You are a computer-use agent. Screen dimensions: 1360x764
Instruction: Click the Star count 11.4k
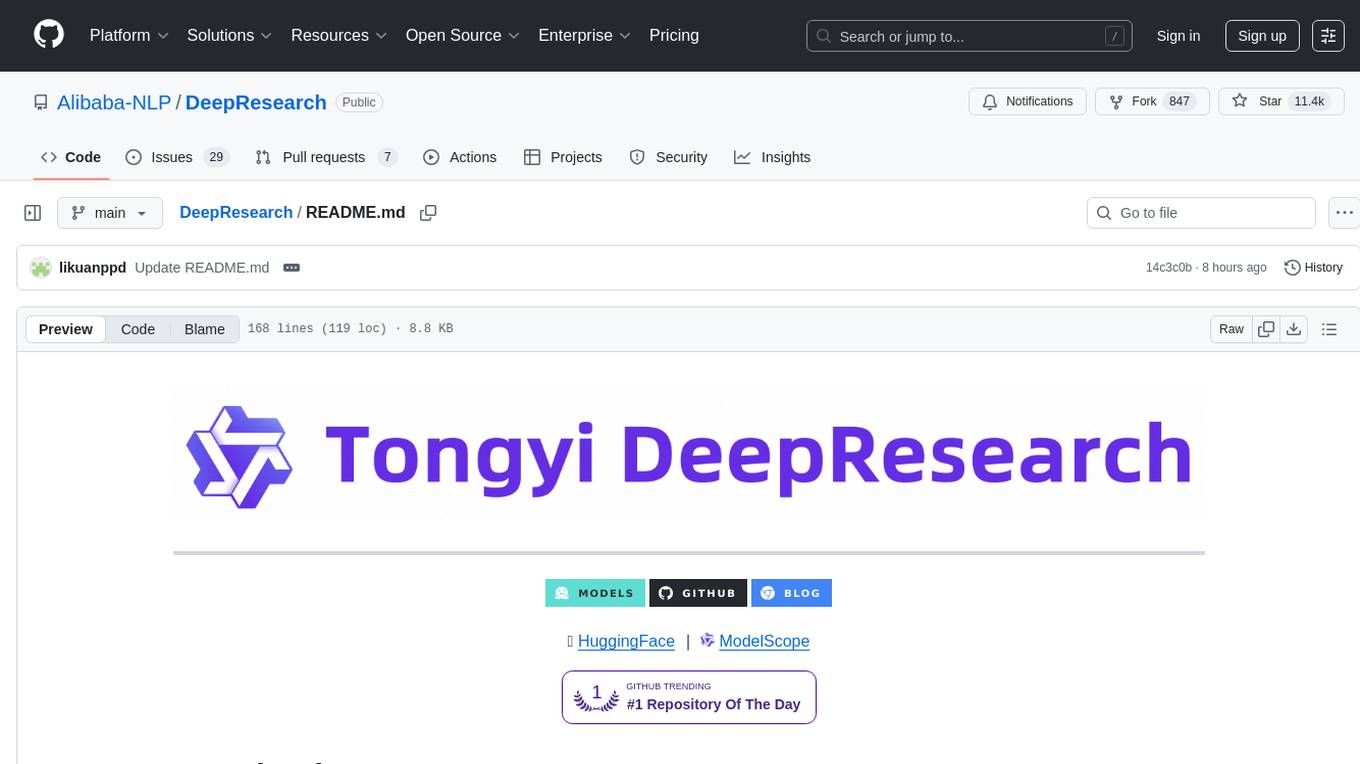(x=1309, y=101)
